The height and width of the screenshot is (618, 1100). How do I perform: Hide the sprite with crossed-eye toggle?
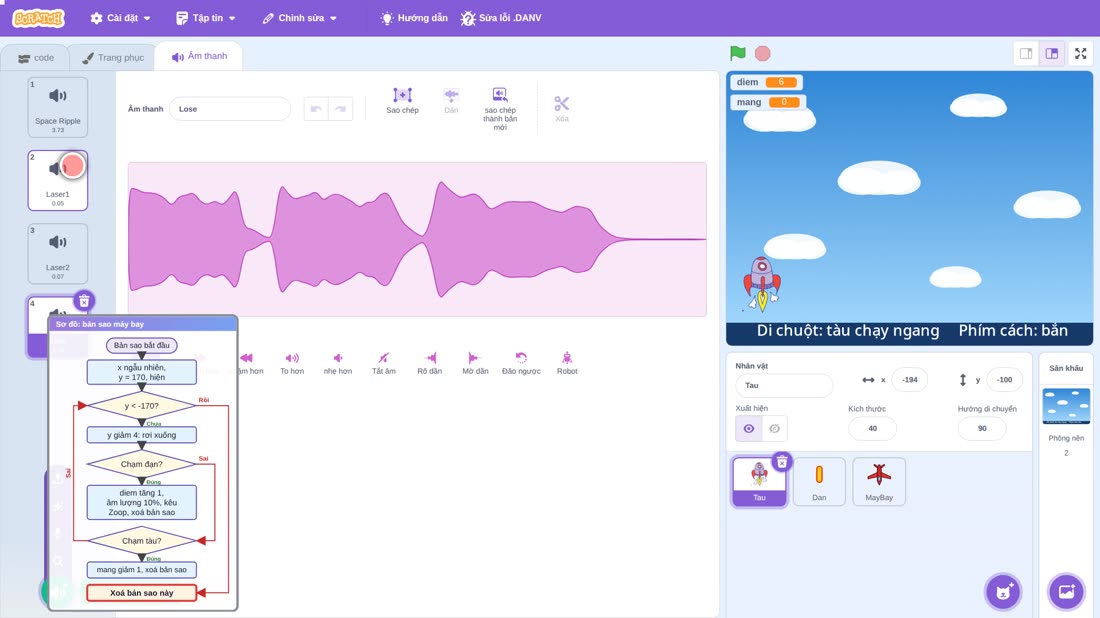tap(774, 429)
